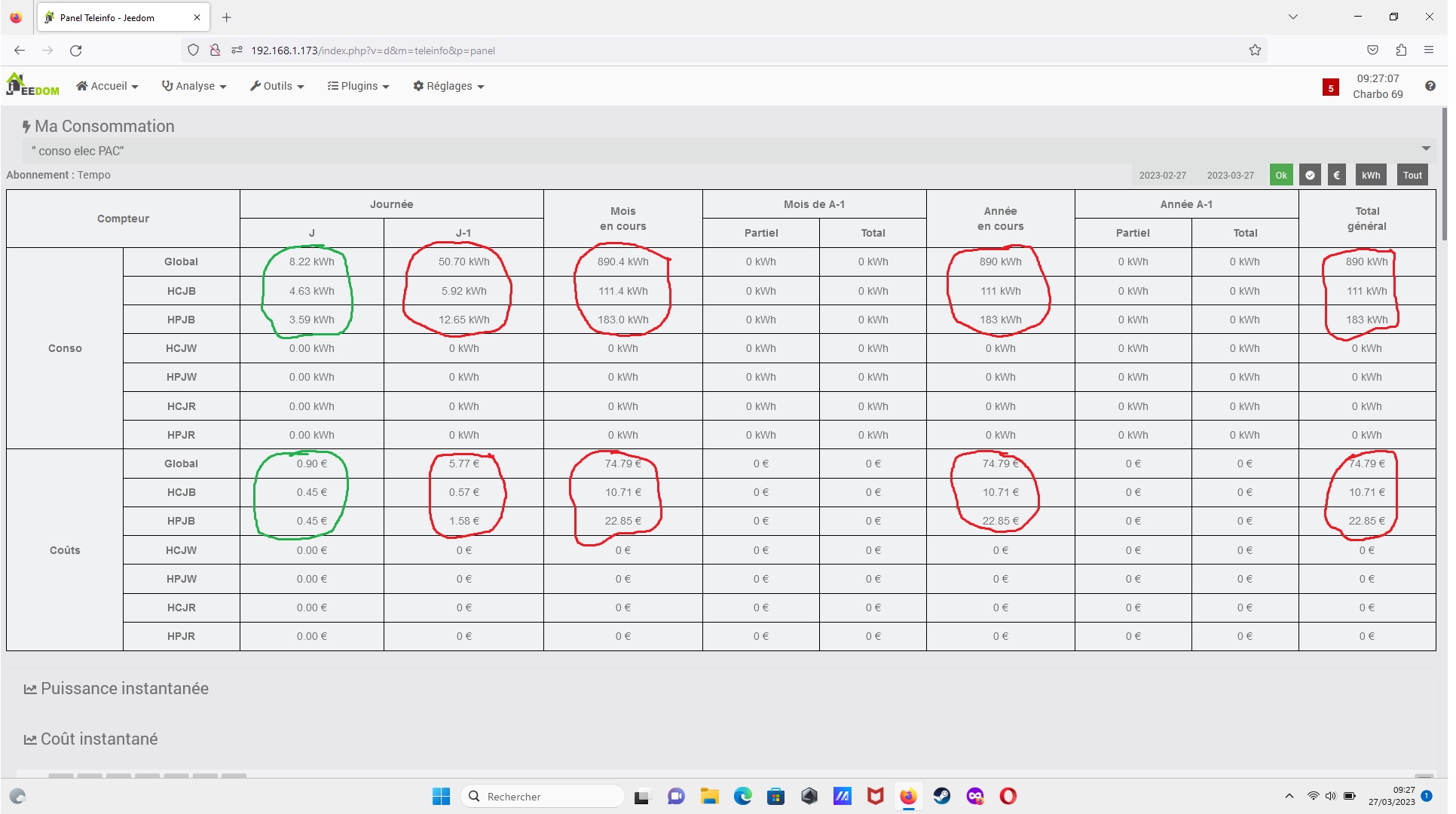Image resolution: width=1456 pixels, height=814 pixels.
Task: Click the checkmark circle filter button
Action: coord(1310,176)
